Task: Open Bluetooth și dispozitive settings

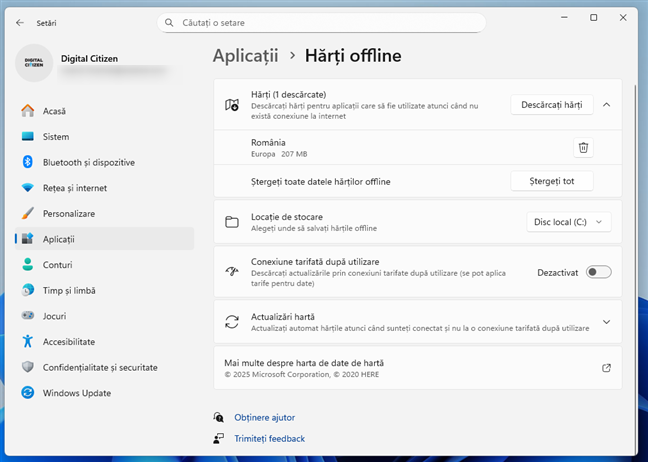Action: pyautogui.click(x=88, y=162)
